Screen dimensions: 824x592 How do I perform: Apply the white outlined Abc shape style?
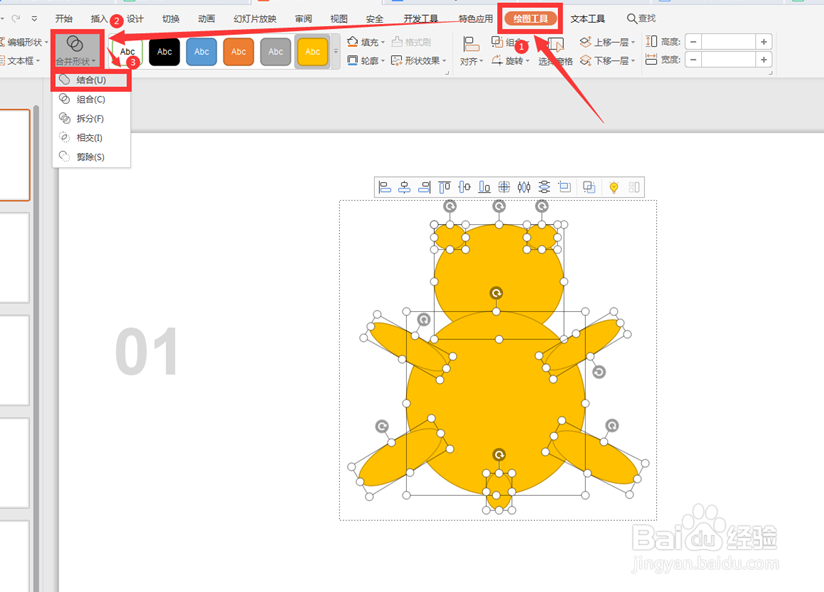(x=128, y=51)
